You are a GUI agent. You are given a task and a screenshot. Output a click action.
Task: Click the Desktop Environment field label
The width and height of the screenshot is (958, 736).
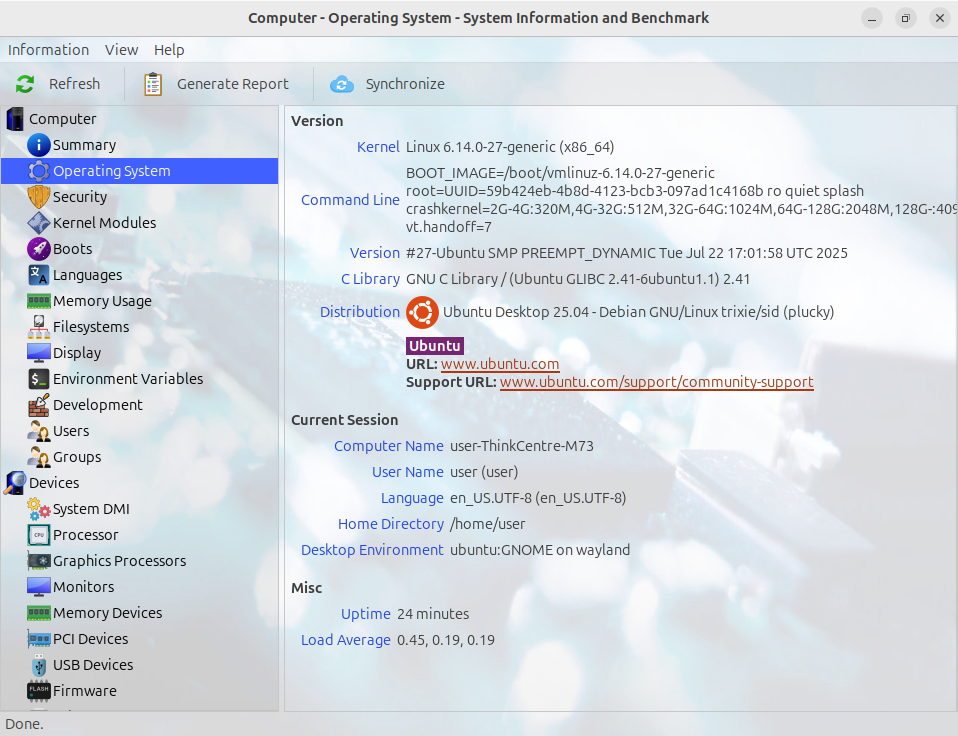tap(372, 550)
